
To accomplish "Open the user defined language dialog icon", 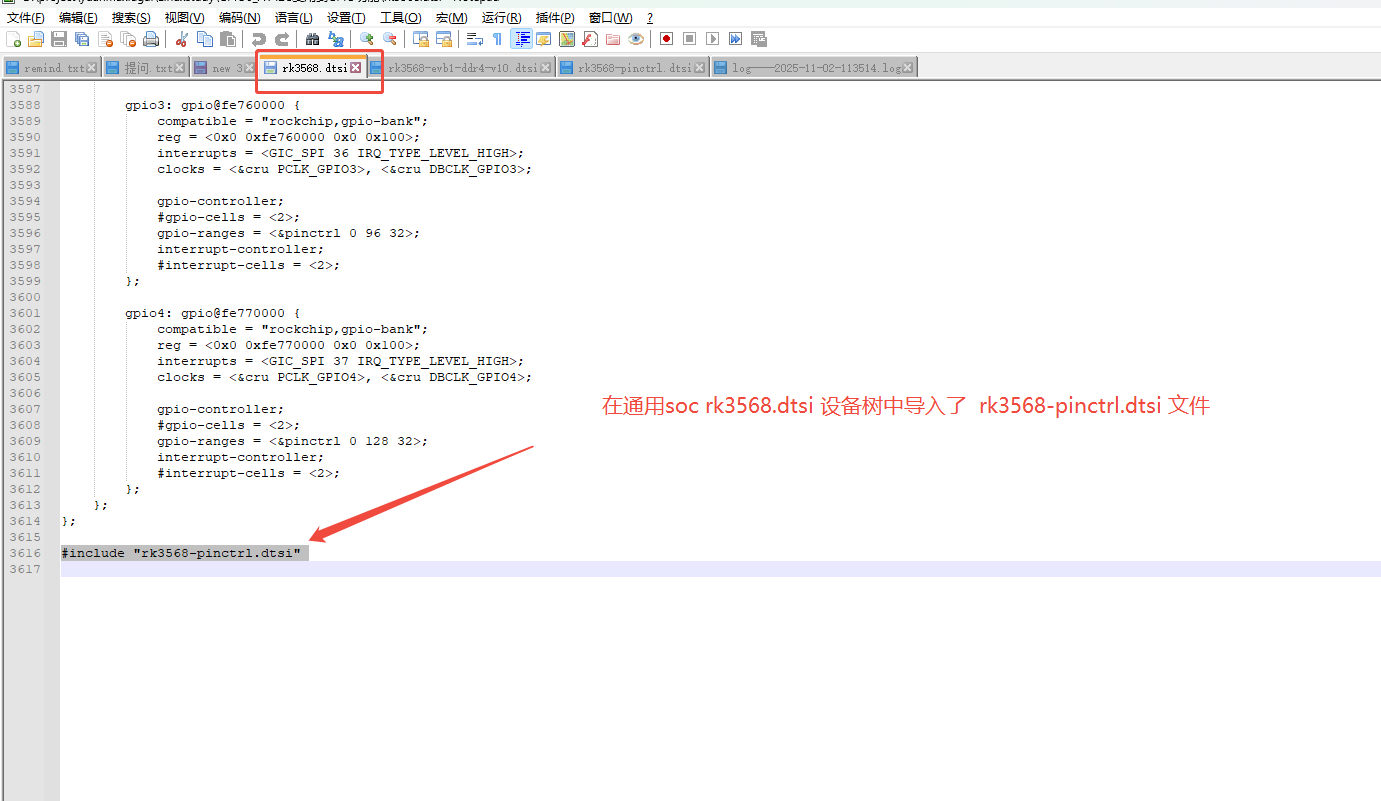I will 544,39.
